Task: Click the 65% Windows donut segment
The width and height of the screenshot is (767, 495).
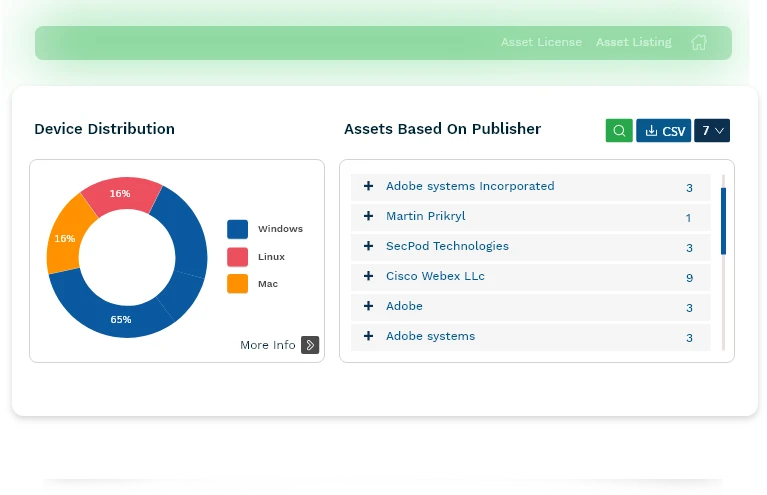Action: 121,319
